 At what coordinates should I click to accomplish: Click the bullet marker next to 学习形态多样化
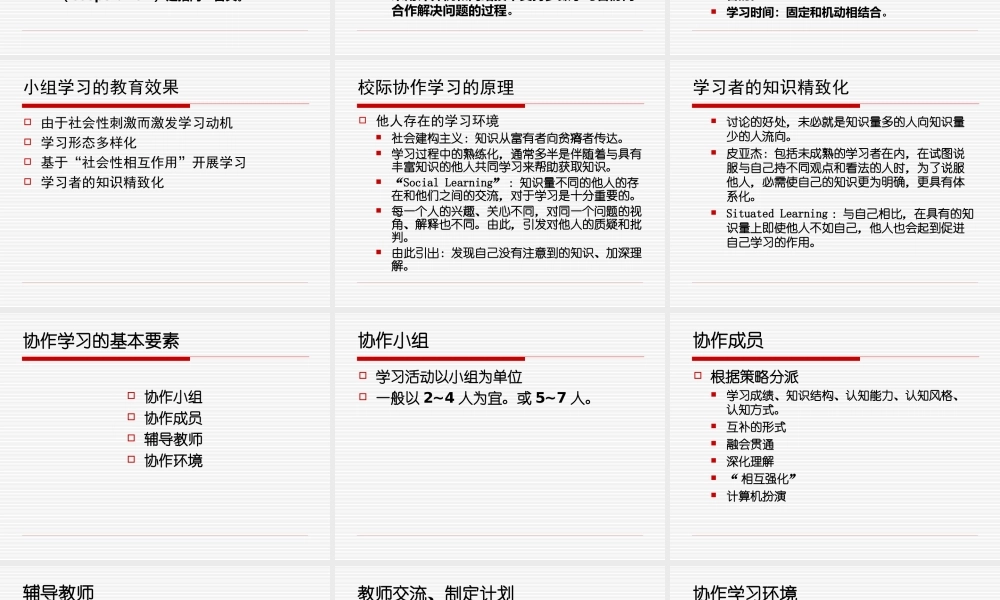click(x=26, y=142)
